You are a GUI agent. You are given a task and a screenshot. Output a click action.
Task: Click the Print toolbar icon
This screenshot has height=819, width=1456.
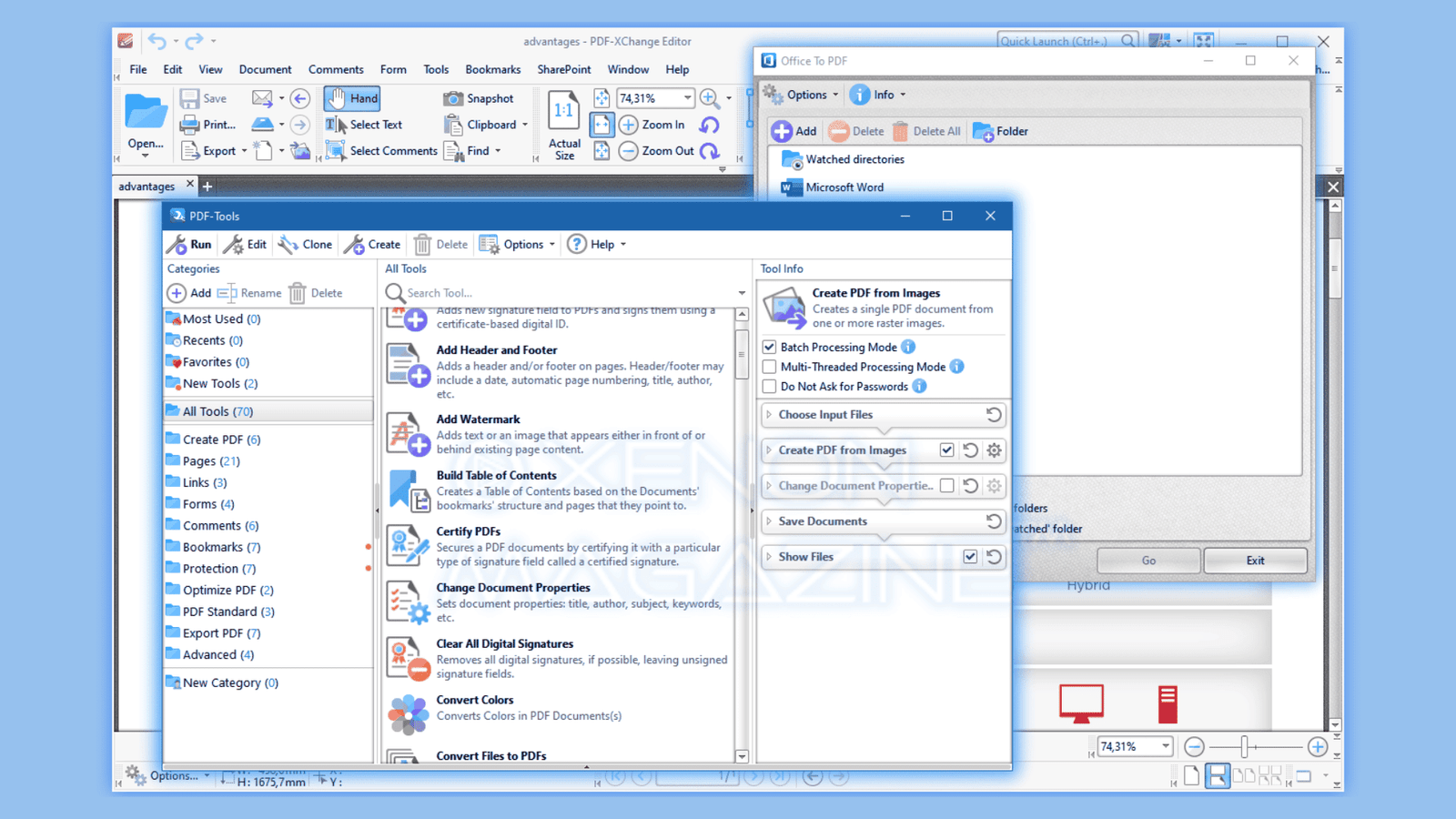click(x=189, y=125)
